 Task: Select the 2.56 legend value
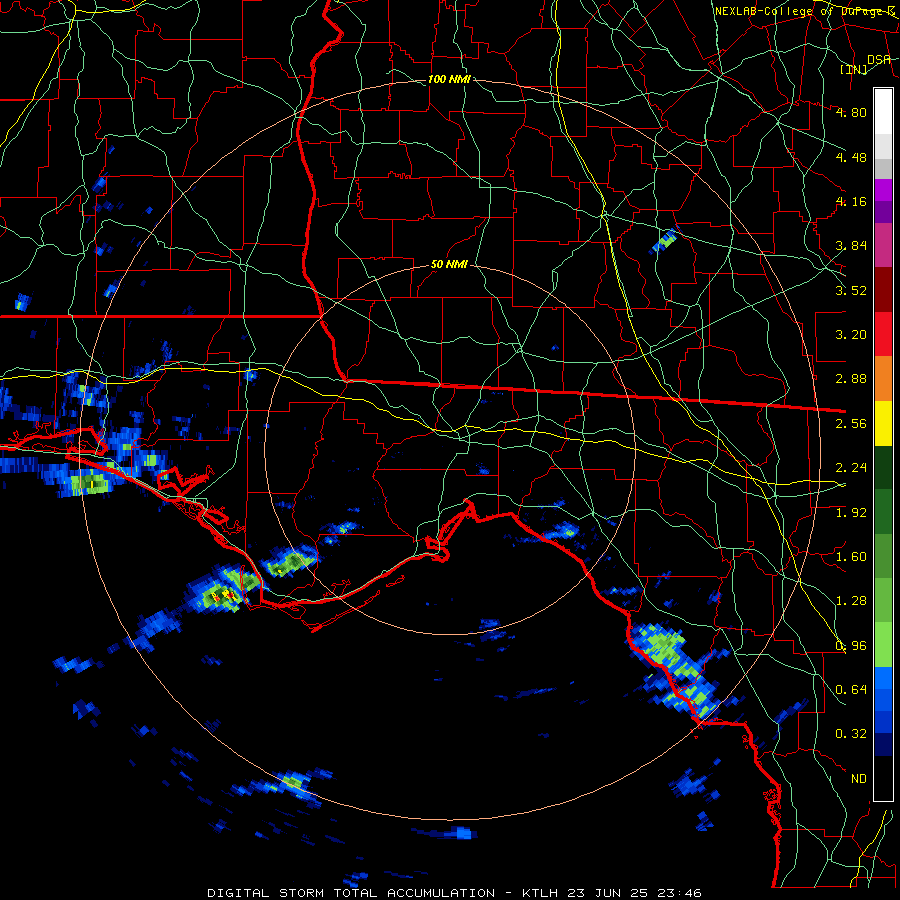pyautogui.click(x=851, y=424)
